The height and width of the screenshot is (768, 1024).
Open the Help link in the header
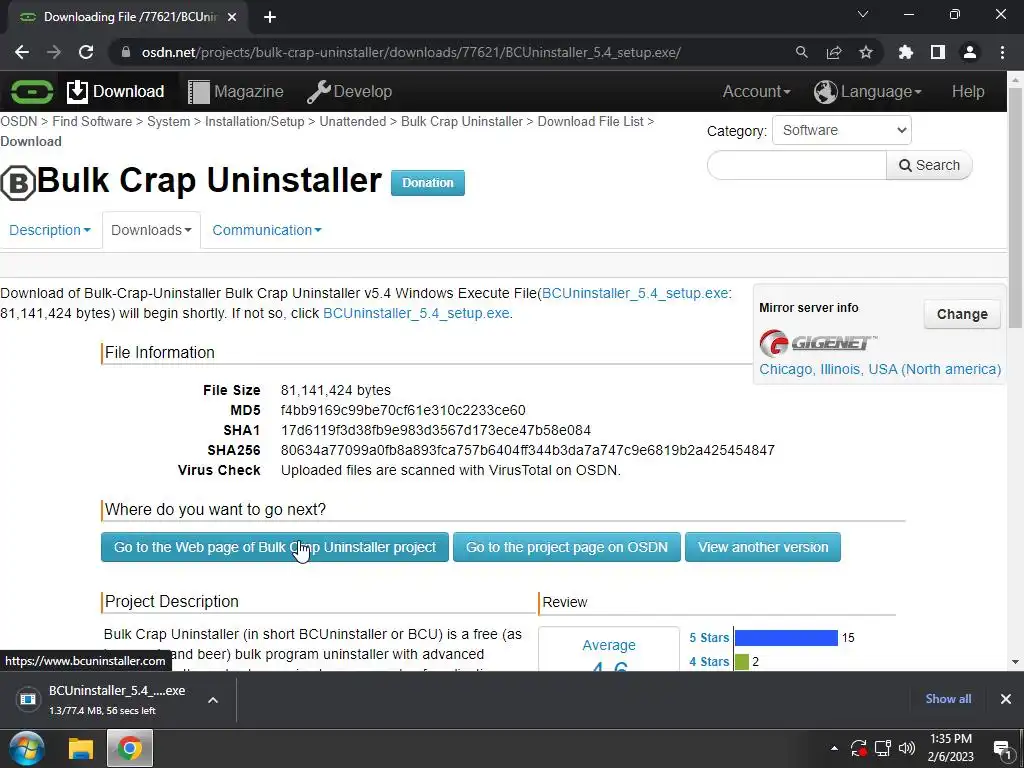coord(968,91)
